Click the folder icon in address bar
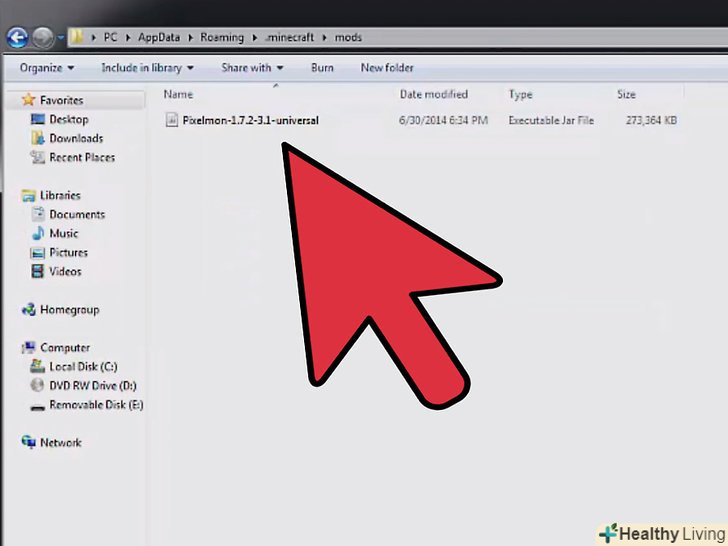The height and width of the screenshot is (546, 728). (x=76, y=37)
